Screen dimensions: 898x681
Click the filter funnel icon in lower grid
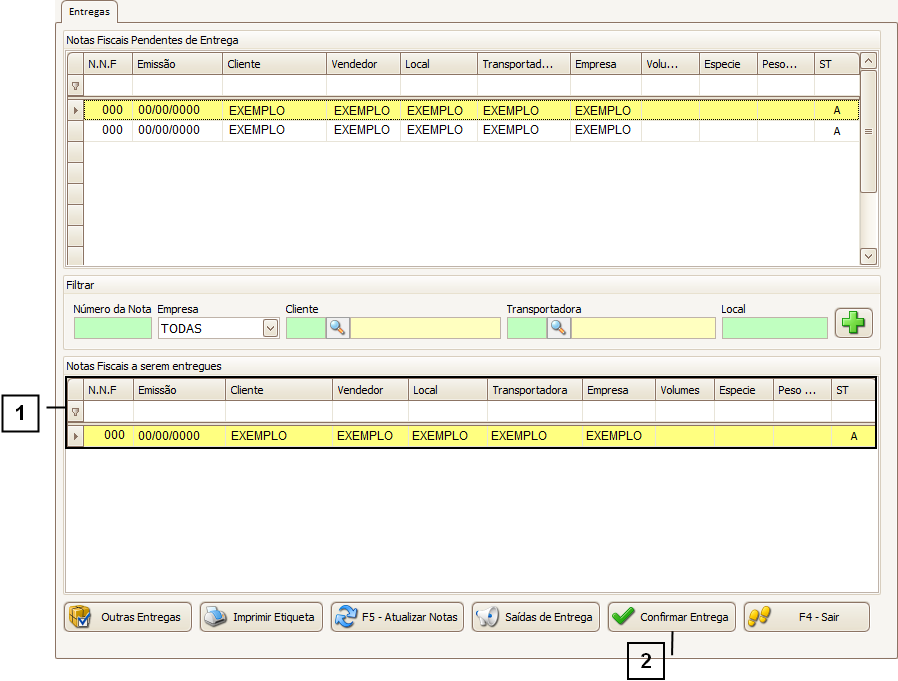pyautogui.click(x=75, y=412)
